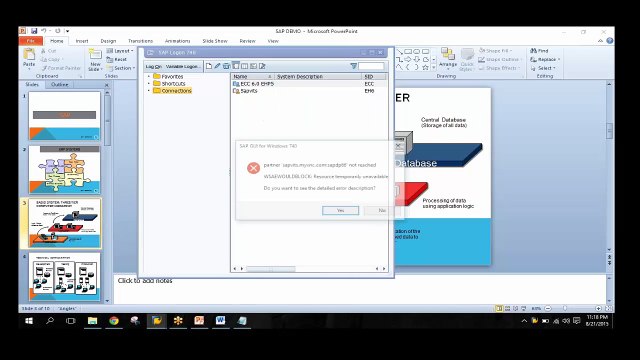Click the red error icon in SAP GUI dialog
Screen dimensions: 640x360
pyautogui.click(x=253, y=168)
